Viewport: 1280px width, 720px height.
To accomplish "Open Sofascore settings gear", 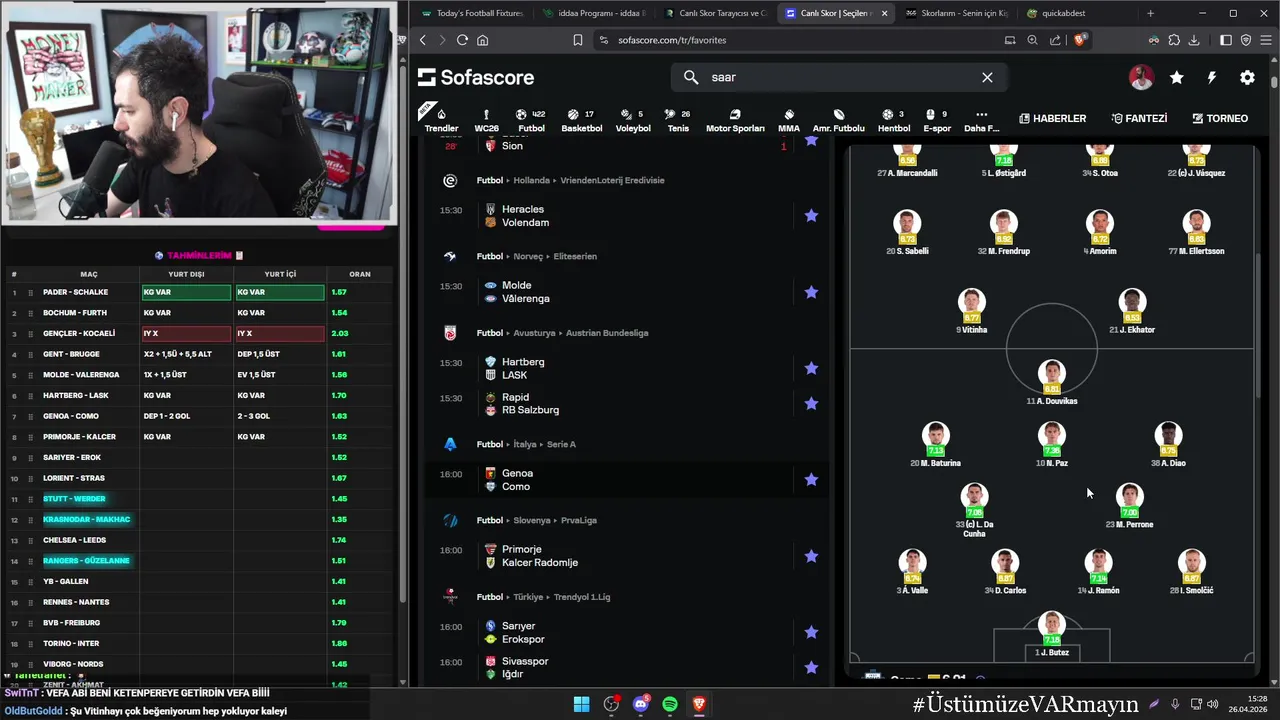I will coord(1247,77).
